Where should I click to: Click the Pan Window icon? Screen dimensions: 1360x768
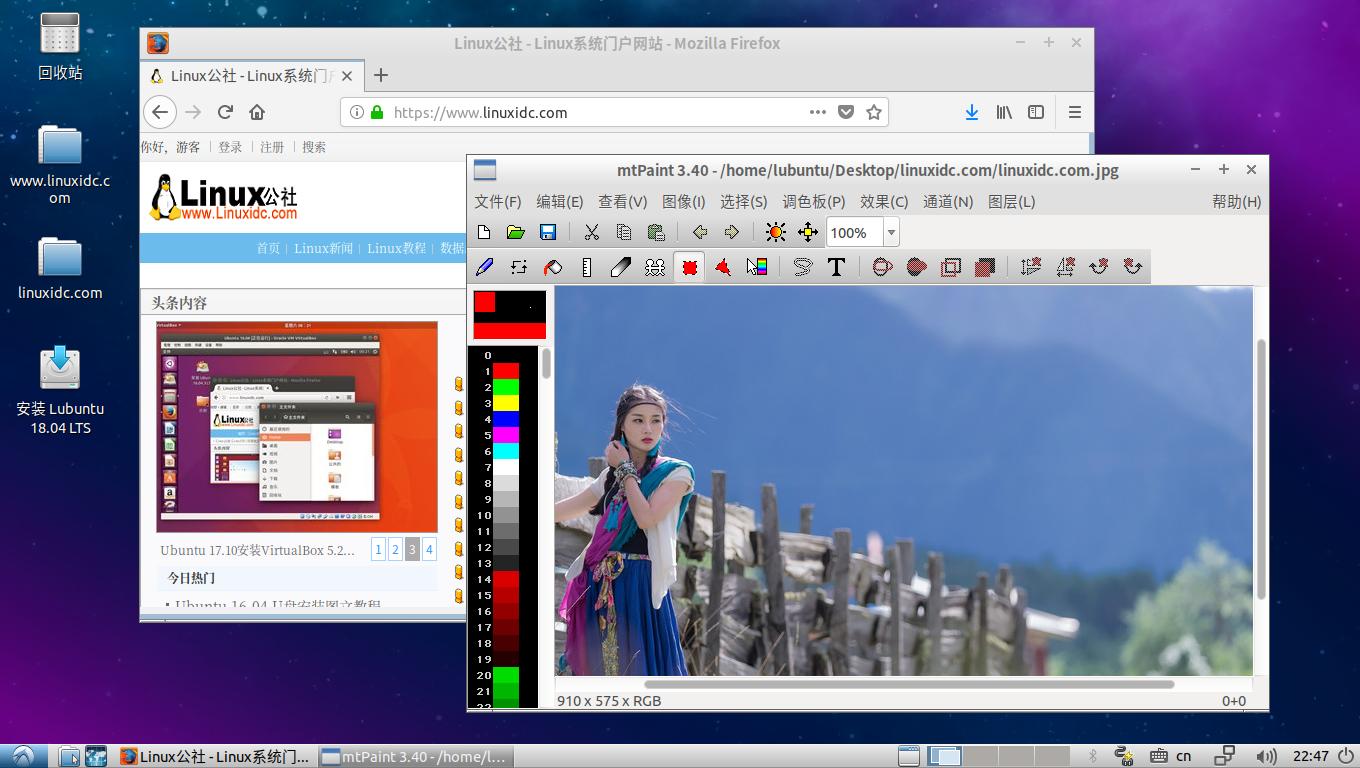(x=807, y=232)
